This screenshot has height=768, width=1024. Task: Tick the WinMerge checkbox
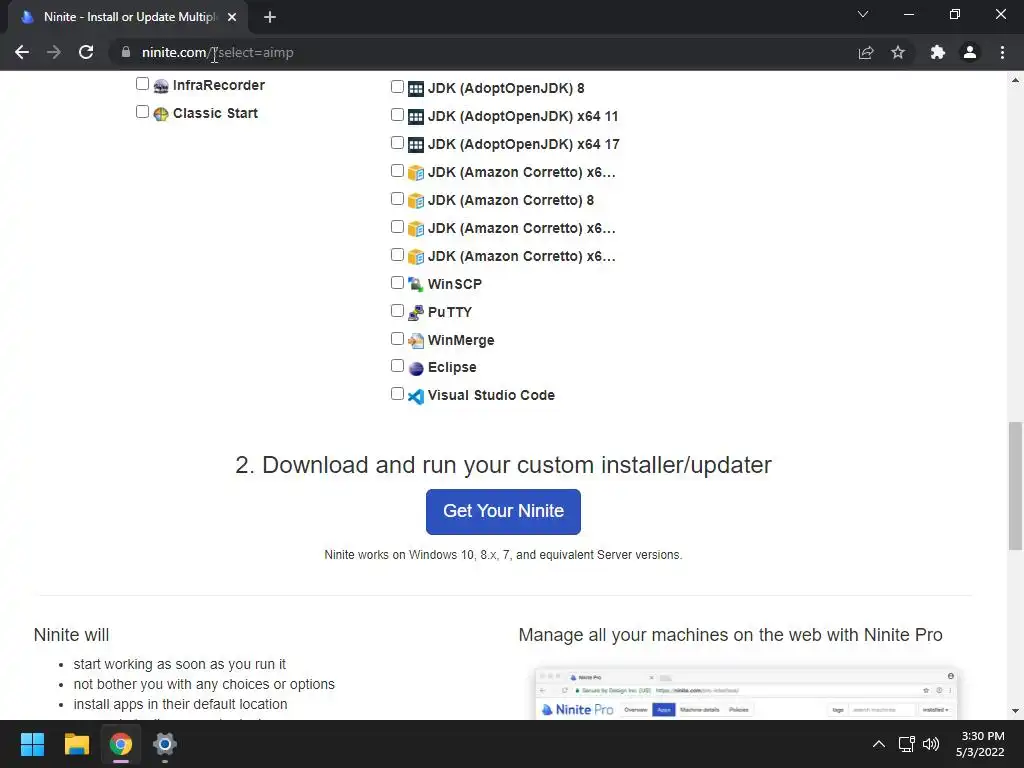pyautogui.click(x=397, y=338)
